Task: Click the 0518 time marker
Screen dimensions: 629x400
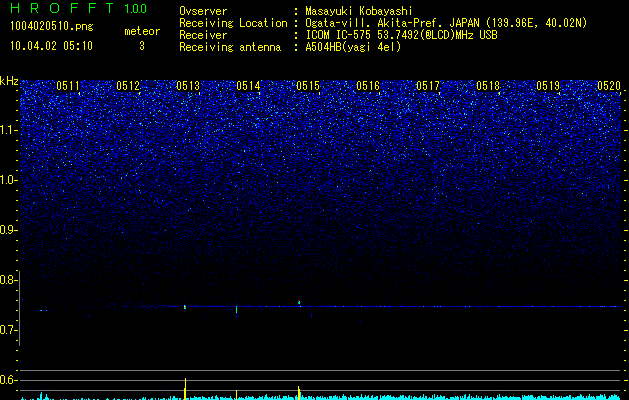Action: pos(488,86)
